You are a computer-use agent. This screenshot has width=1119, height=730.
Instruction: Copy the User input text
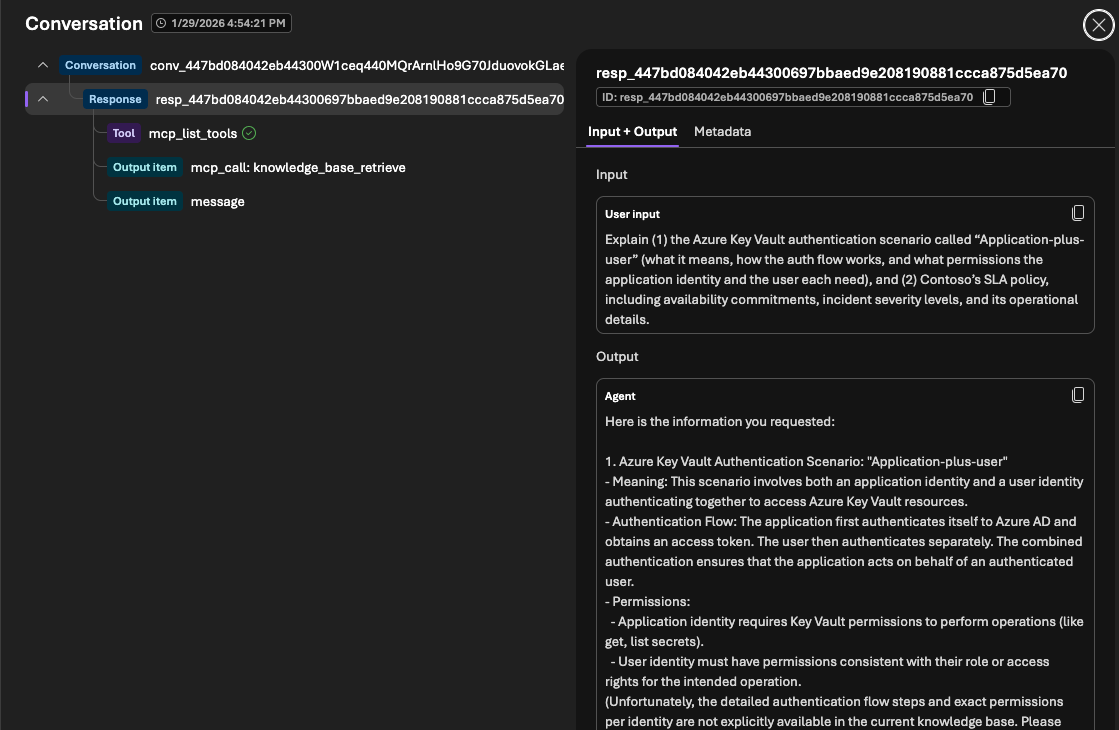(1078, 213)
